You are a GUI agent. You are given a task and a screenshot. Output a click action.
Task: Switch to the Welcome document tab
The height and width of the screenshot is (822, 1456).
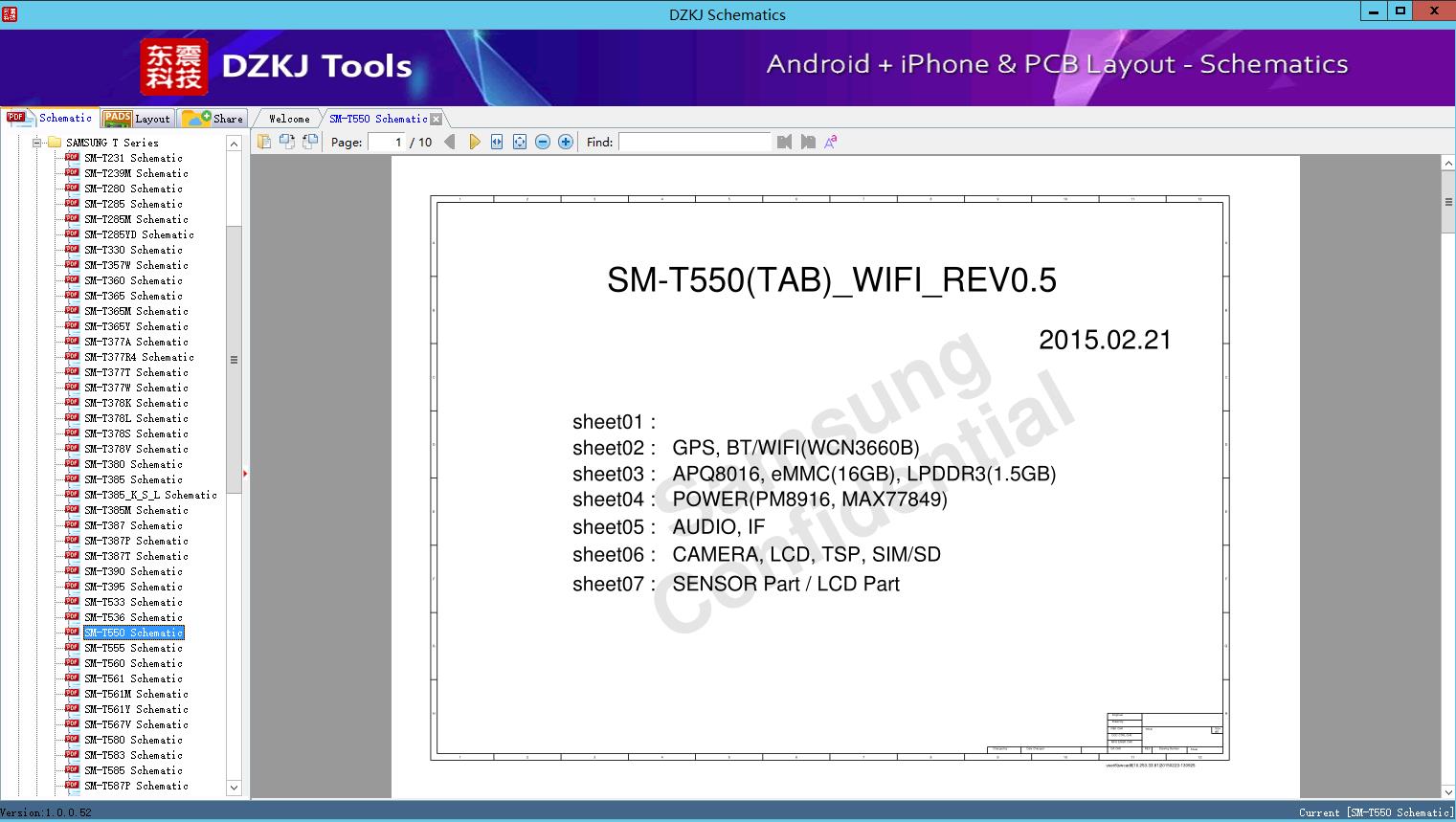click(289, 119)
